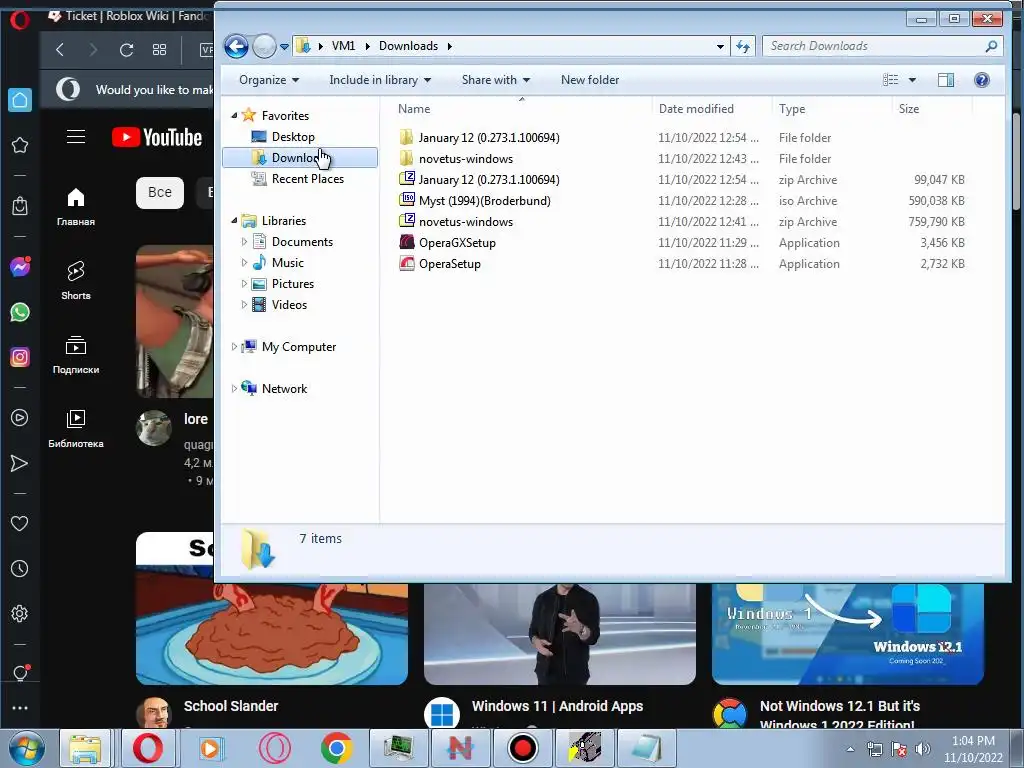This screenshot has height=768, width=1024.
Task: Open the Share with menu
Action: (496, 80)
